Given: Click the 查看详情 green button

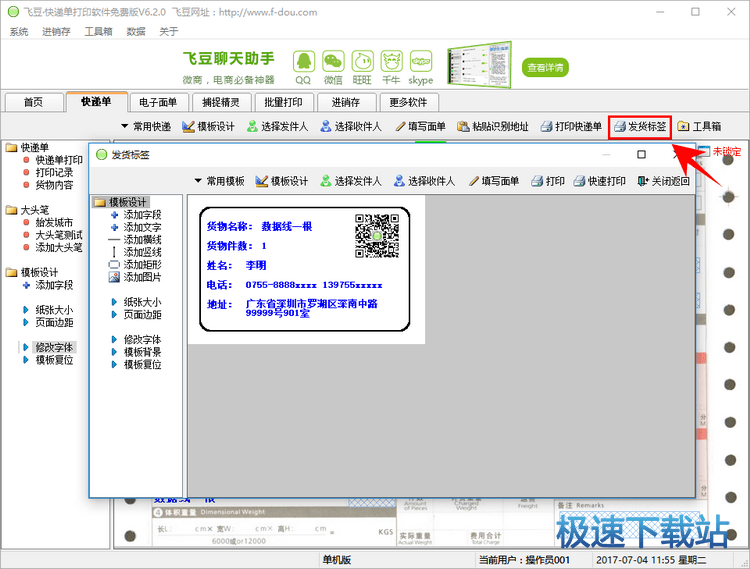Looking at the screenshot, I should point(545,67).
